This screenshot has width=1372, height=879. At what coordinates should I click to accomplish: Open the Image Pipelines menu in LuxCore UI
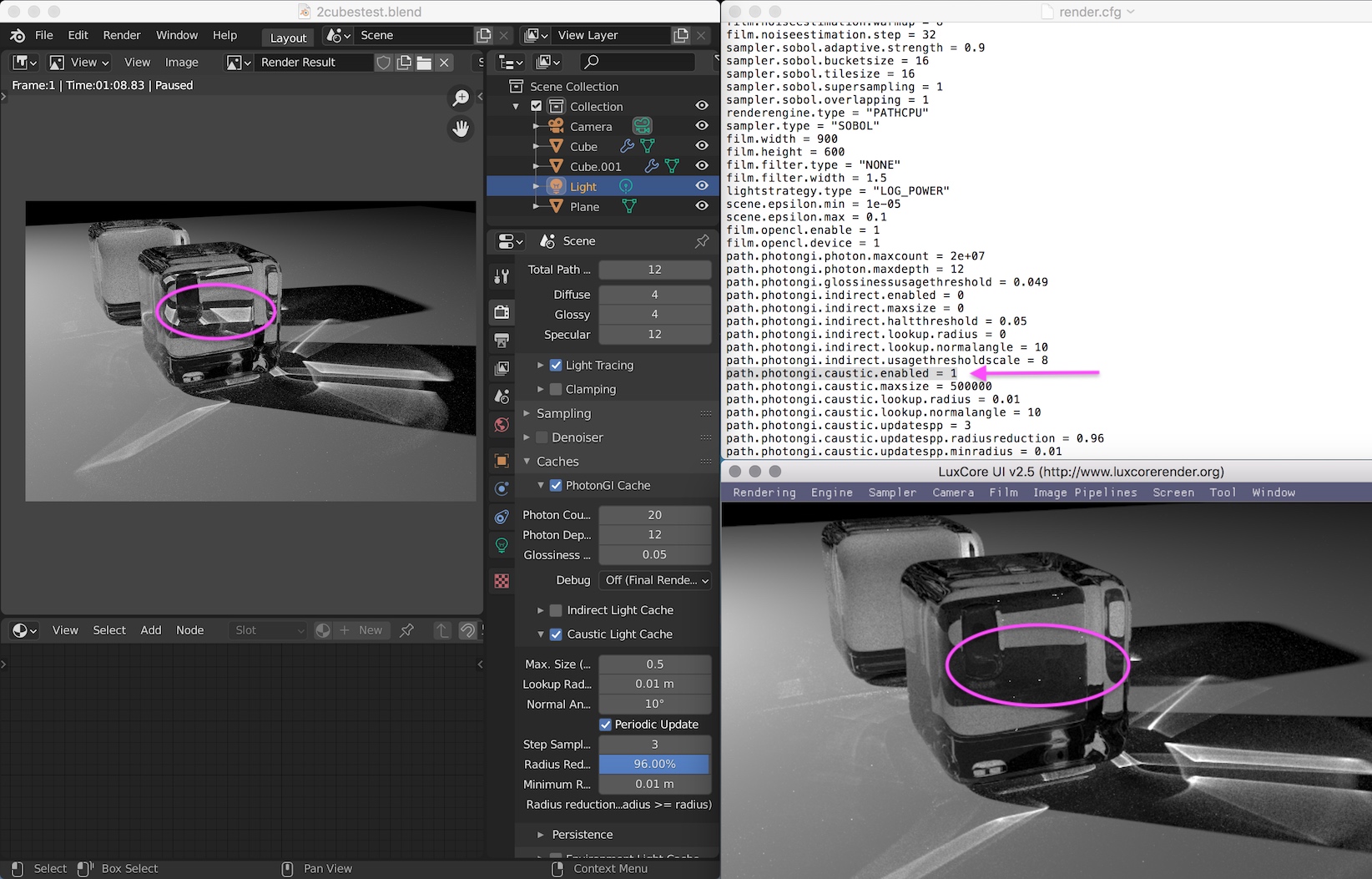(x=1085, y=493)
